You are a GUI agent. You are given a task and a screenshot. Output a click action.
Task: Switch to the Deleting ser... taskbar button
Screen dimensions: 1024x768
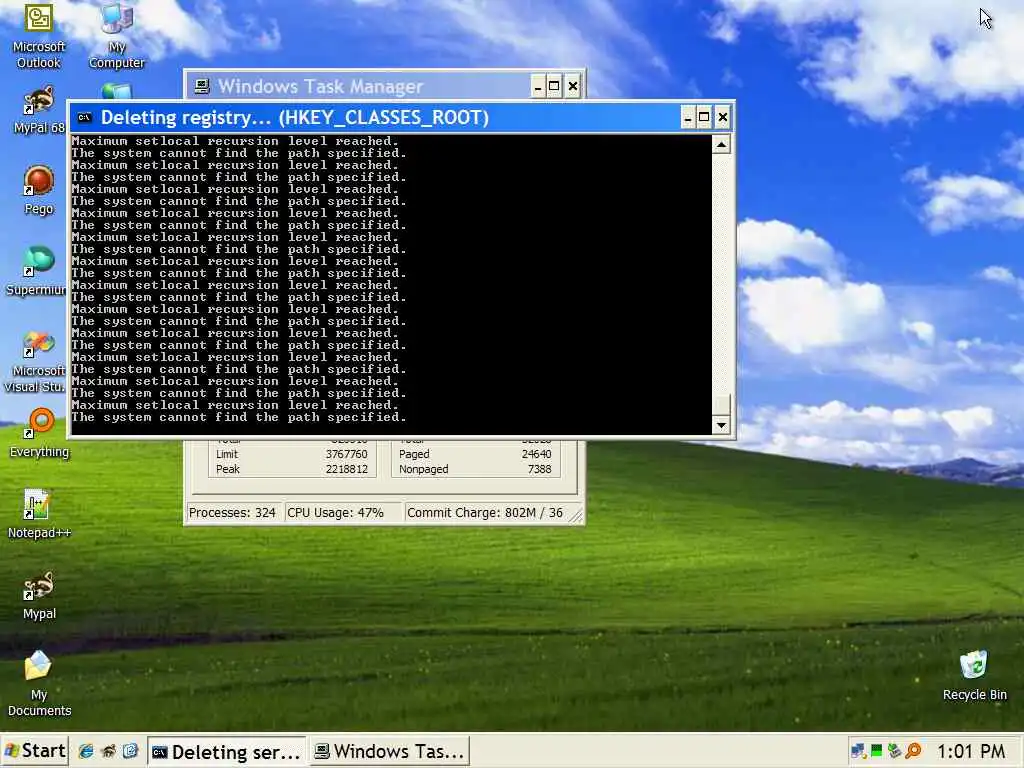(x=226, y=752)
